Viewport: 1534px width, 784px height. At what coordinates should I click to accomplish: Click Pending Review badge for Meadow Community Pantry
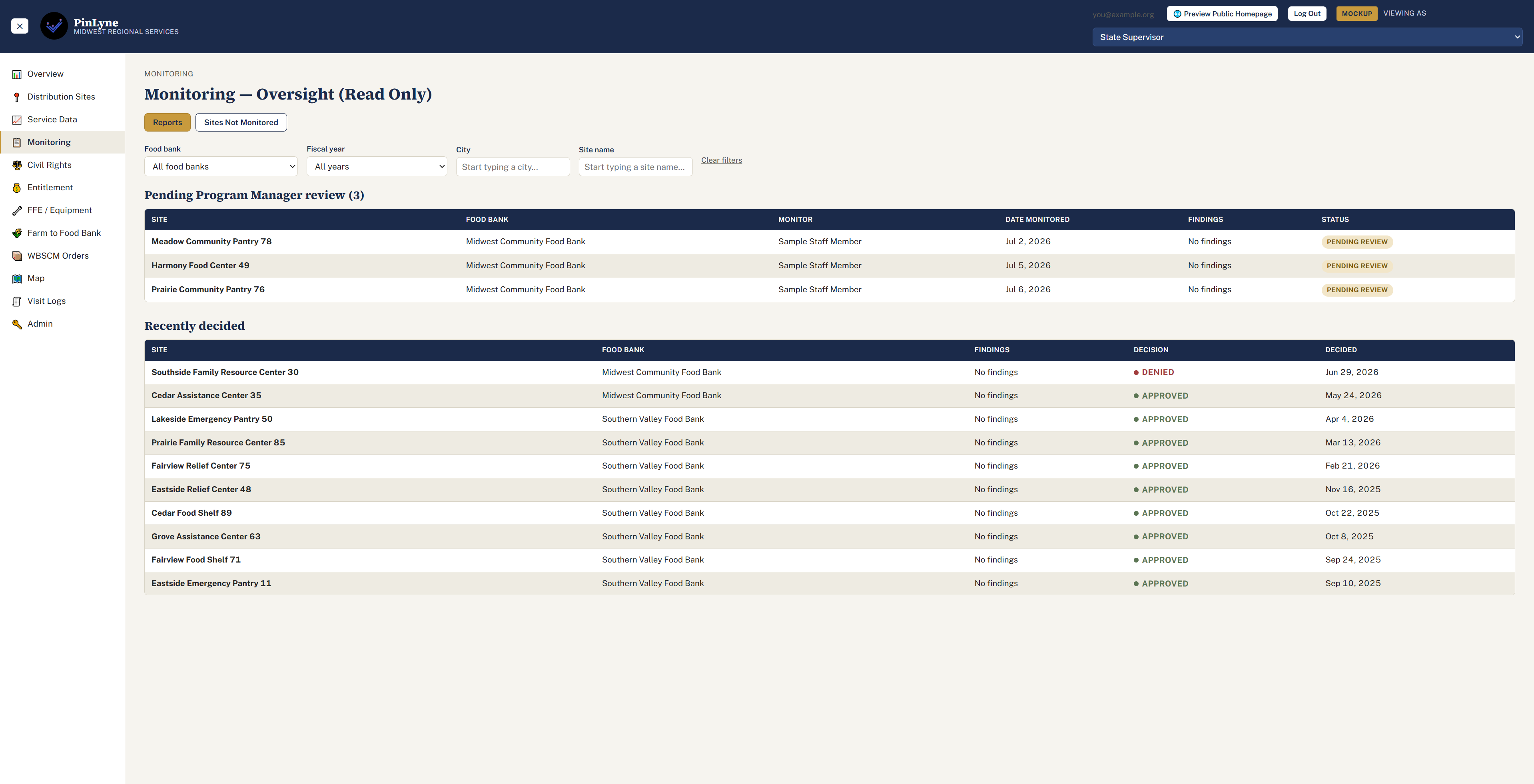[x=1356, y=242]
